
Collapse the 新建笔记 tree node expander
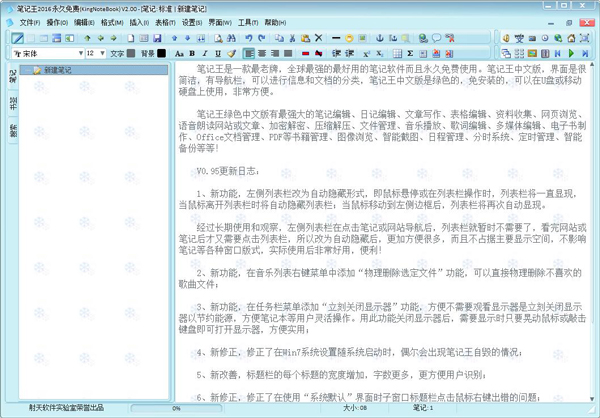coord(27,70)
